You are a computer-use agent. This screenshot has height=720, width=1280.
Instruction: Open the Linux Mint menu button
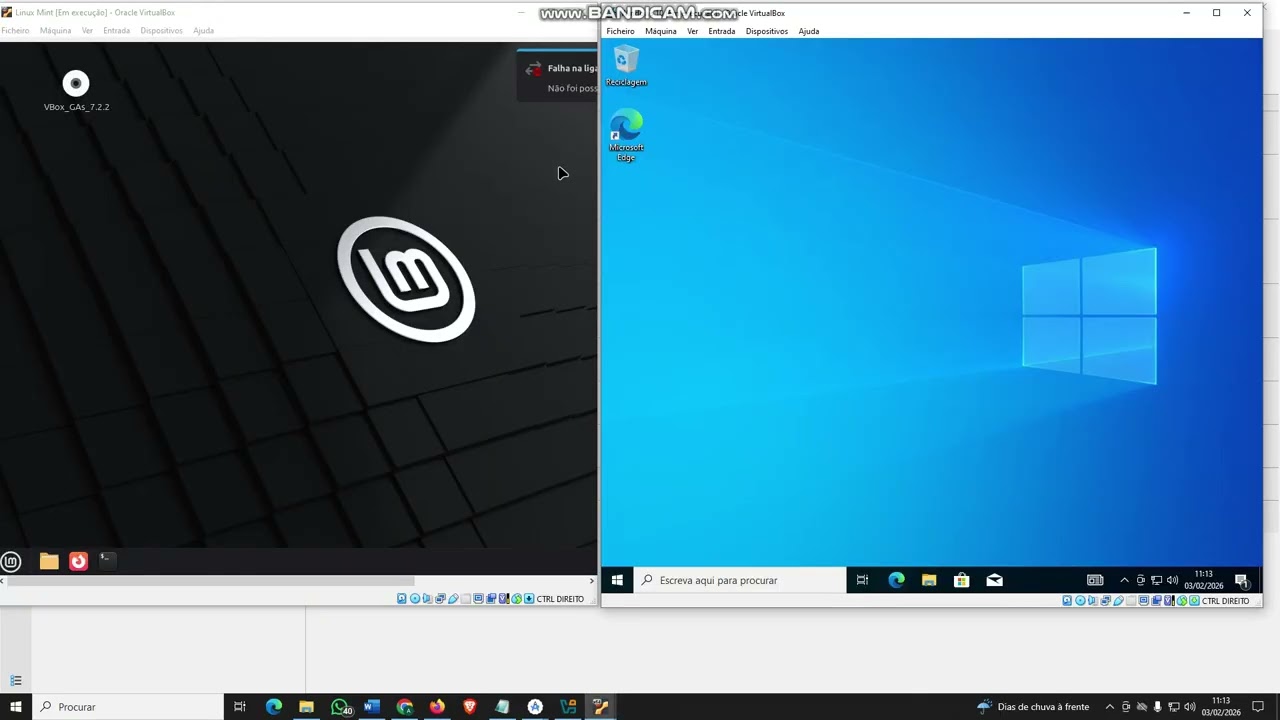(x=11, y=561)
